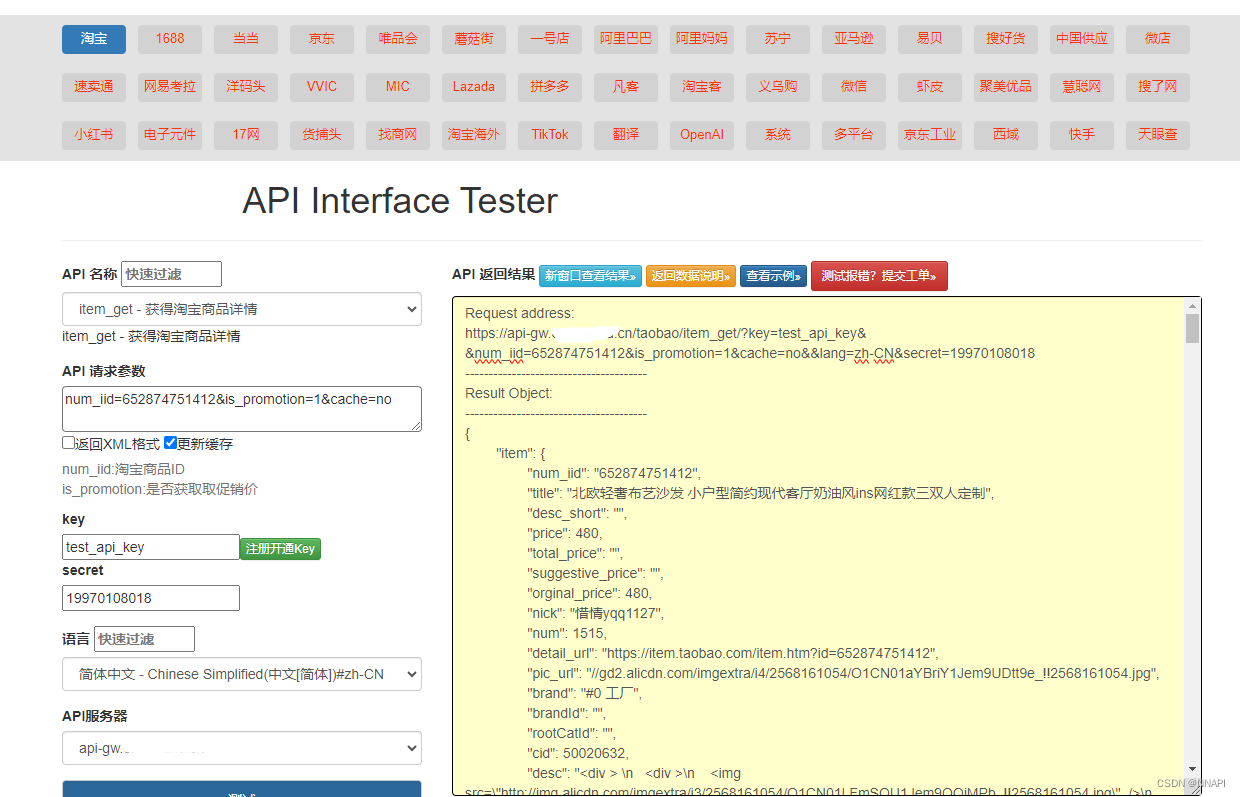The height and width of the screenshot is (797, 1240).
Task: Click the 新窗口查看结果 button
Action: (590, 276)
